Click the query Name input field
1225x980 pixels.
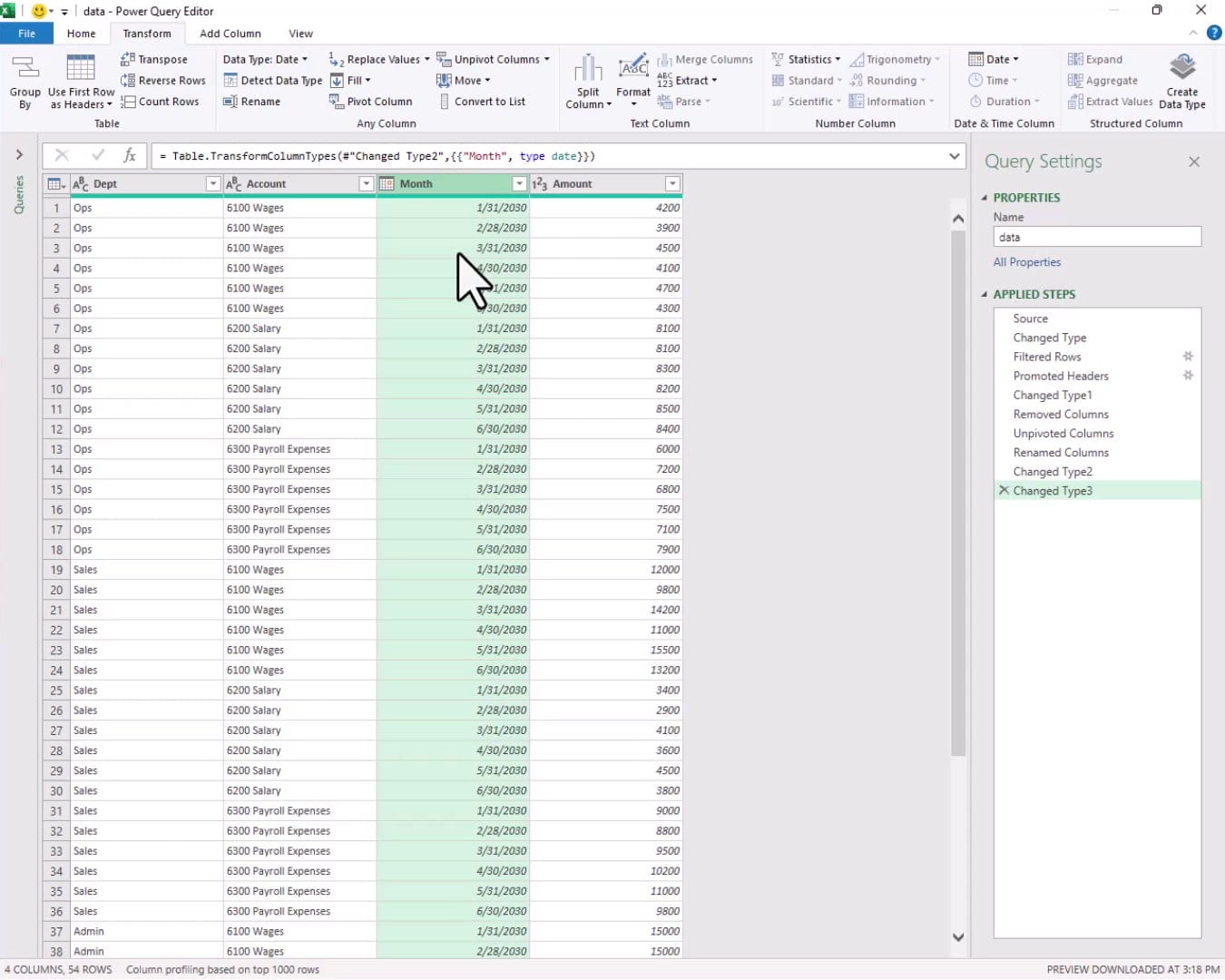(x=1097, y=237)
